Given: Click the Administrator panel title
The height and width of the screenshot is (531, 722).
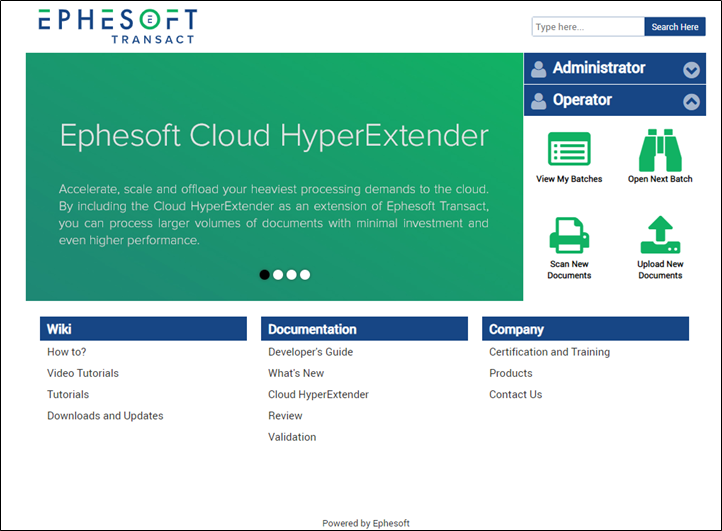Looking at the screenshot, I should pos(599,68).
